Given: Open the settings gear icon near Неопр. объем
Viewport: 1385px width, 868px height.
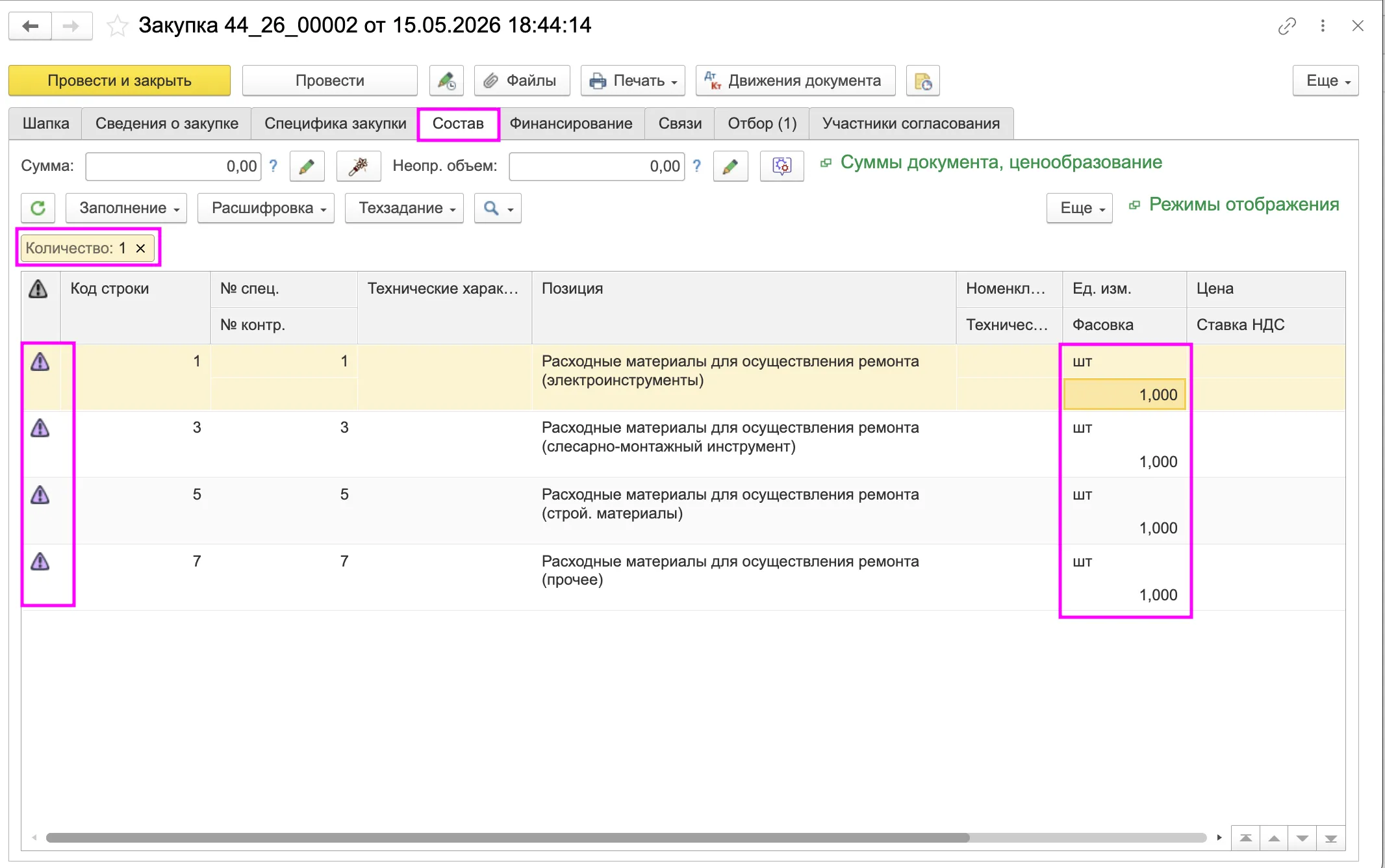Looking at the screenshot, I should tap(781, 166).
